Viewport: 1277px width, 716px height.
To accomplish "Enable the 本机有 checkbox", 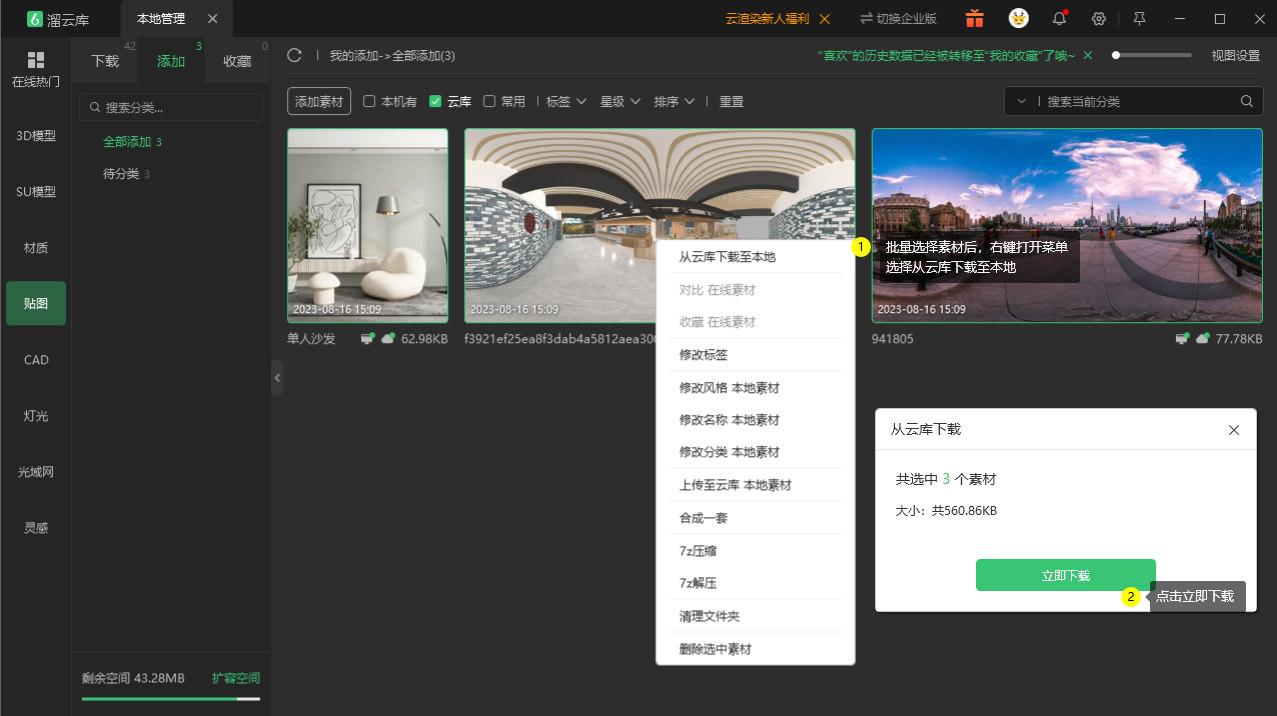I will (369, 101).
